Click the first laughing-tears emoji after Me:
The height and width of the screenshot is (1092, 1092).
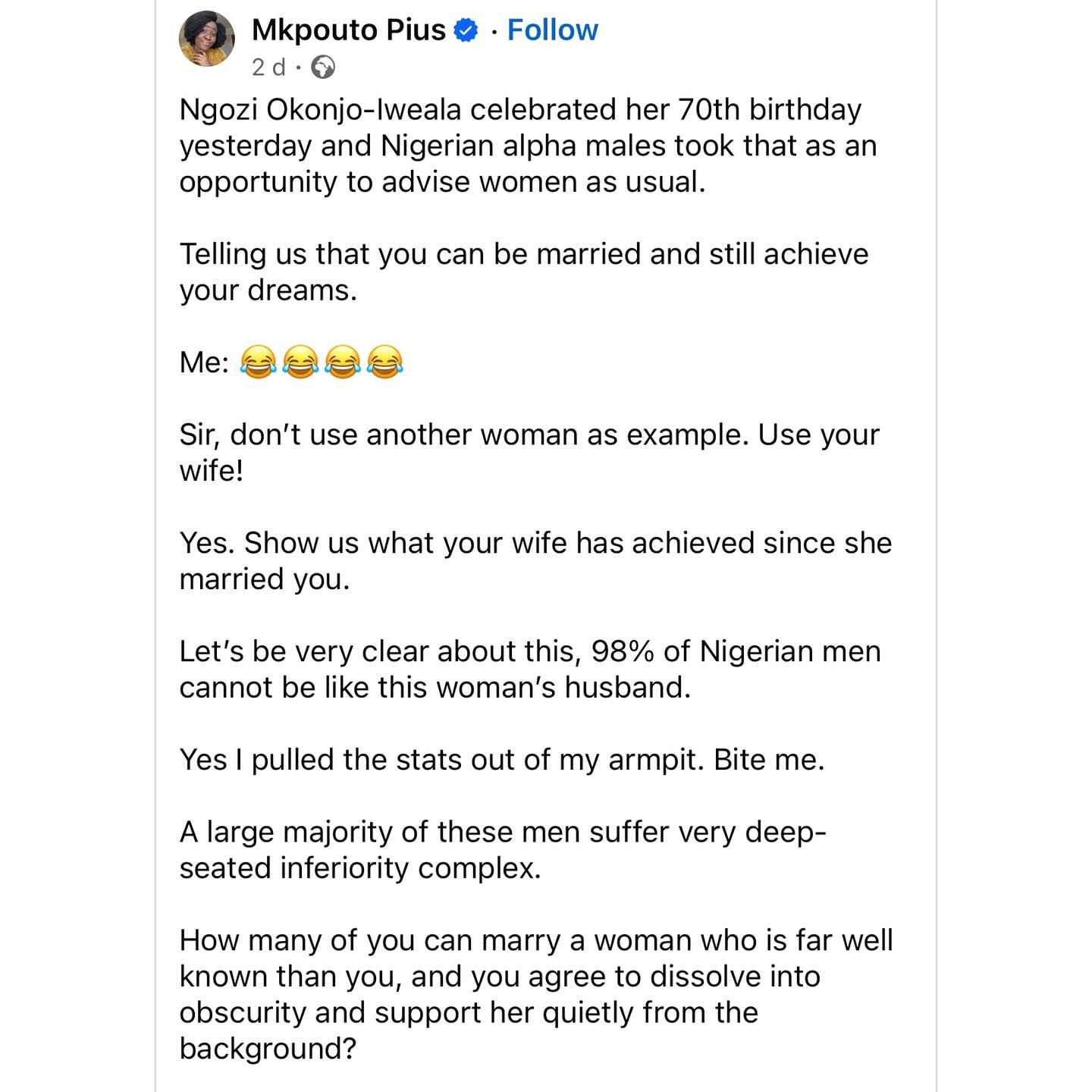(257, 362)
